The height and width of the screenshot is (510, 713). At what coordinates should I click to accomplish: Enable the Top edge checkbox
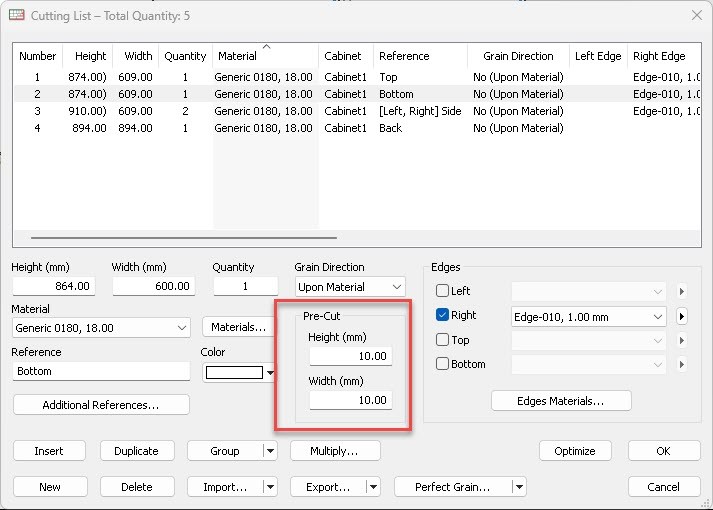click(x=442, y=340)
